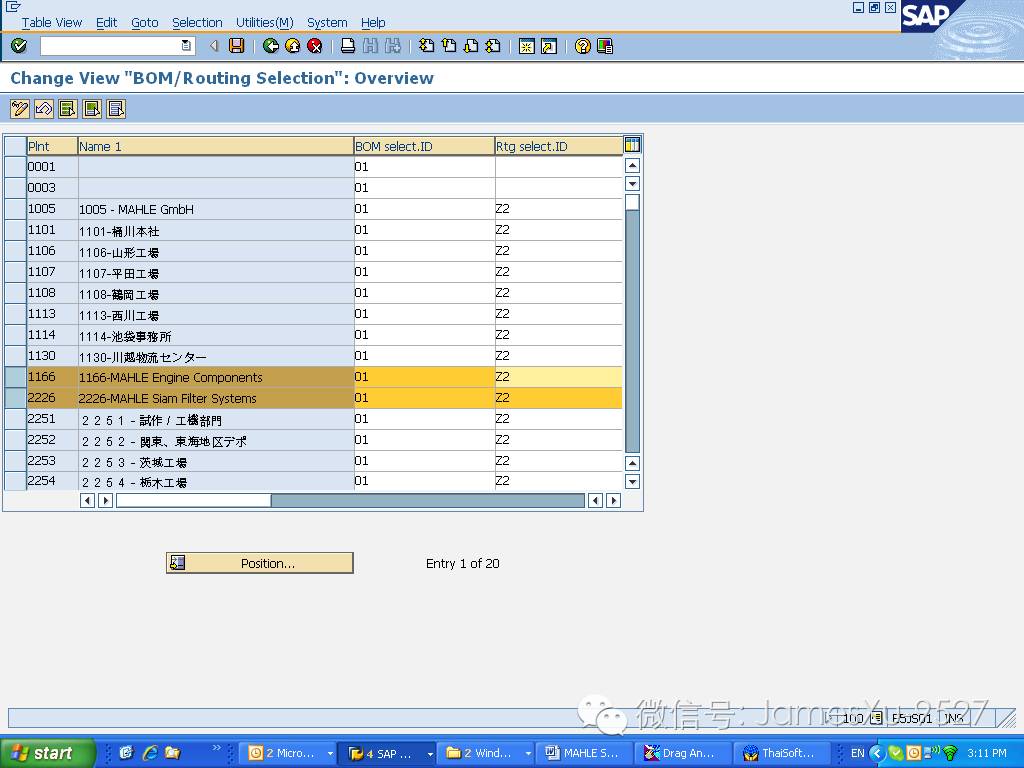This screenshot has height=768, width=1024.
Task: Click the Plnt column header
Action: pos(52,146)
